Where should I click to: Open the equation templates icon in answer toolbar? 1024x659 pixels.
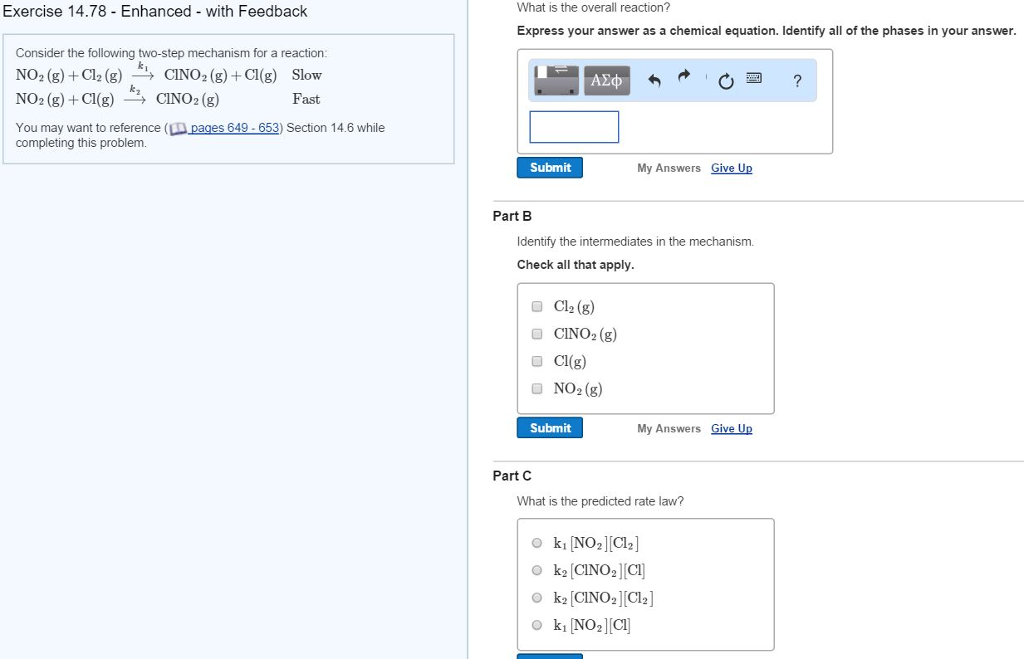pos(555,80)
